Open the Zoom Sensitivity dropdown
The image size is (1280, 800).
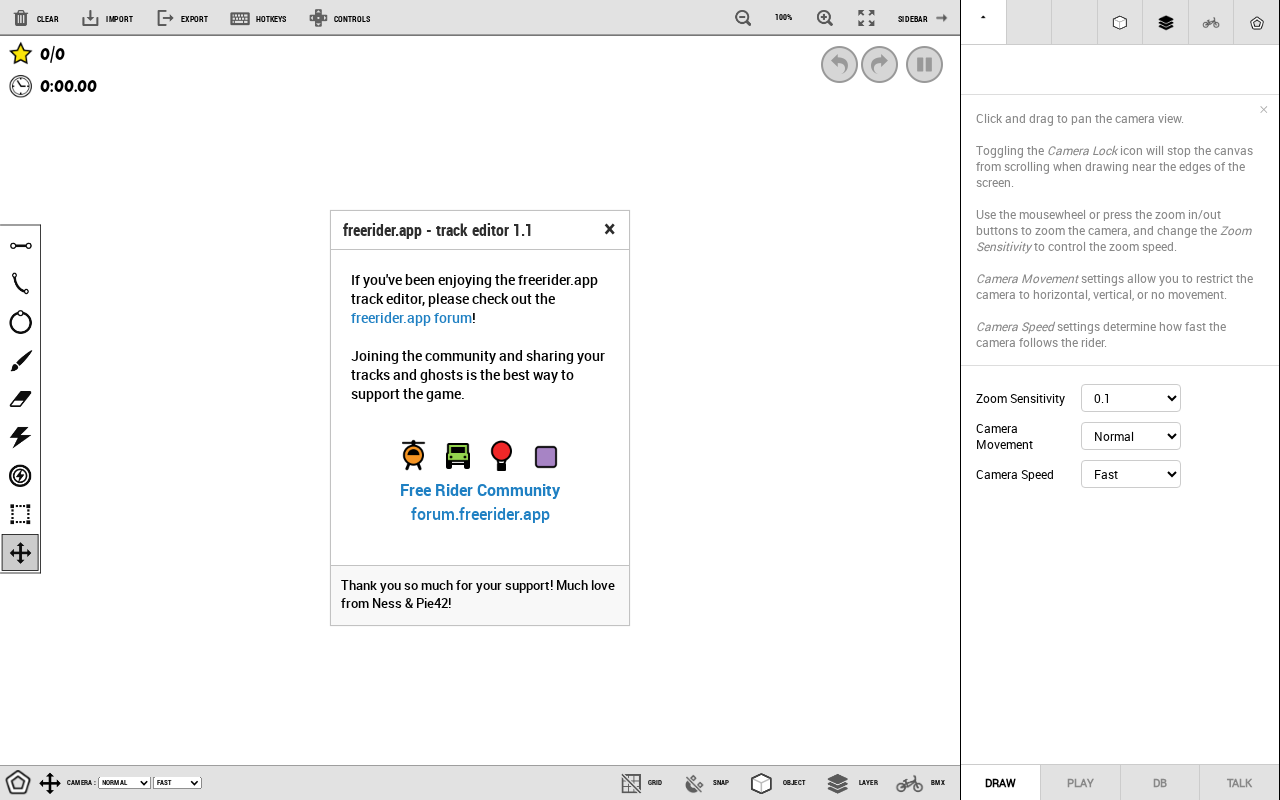point(1131,398)
